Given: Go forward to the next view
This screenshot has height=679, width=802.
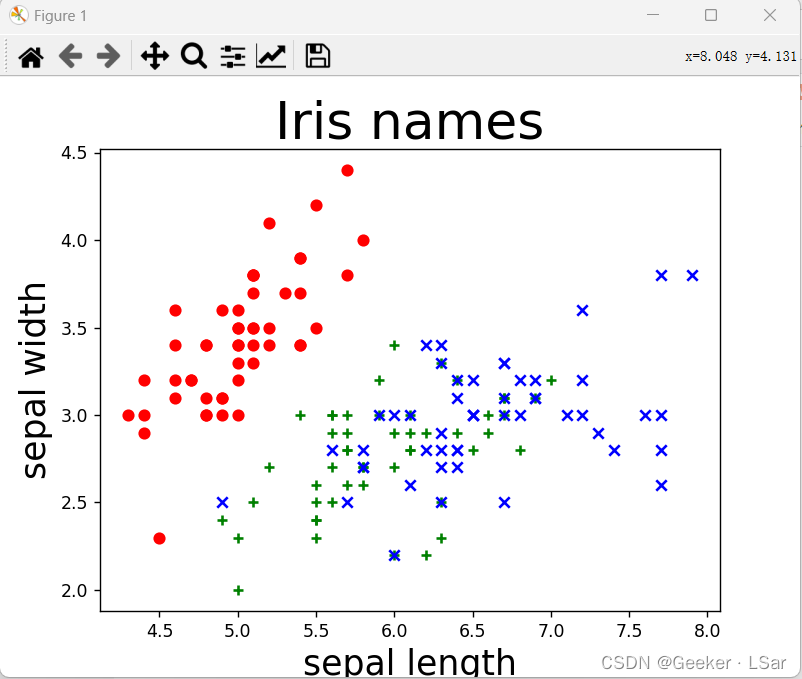Looking at the screenshot, I should [x=108, y=56].
